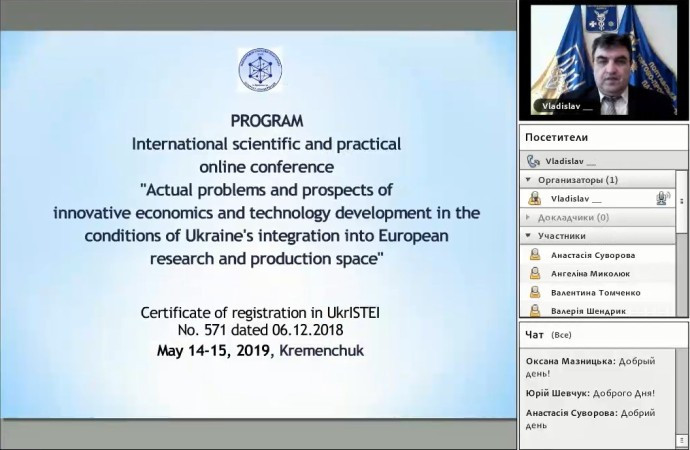Image resolution: width=690 pixels, height=450 pixels.
Task: Click the (Все) chat recipient label
Action: tap(562, 336)
